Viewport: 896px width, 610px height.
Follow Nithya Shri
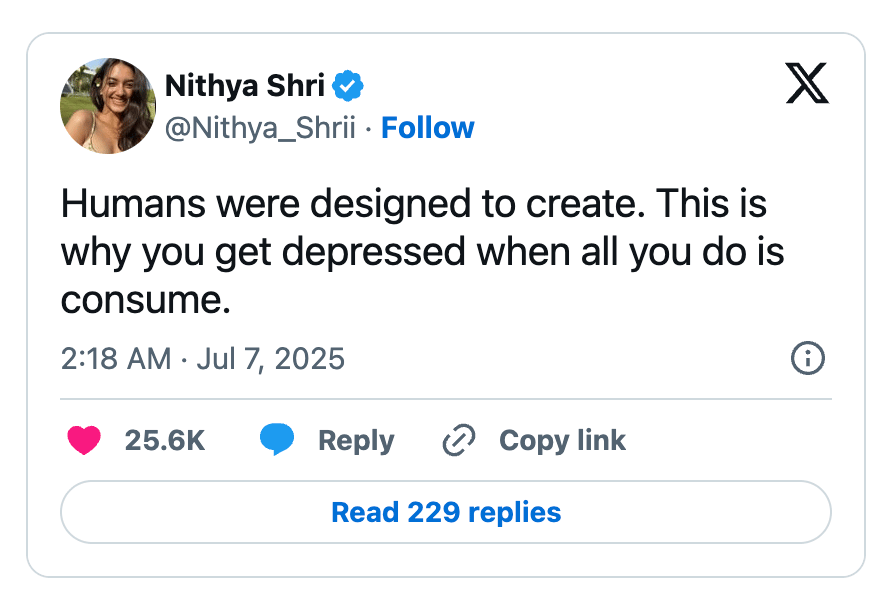[428, 129]
